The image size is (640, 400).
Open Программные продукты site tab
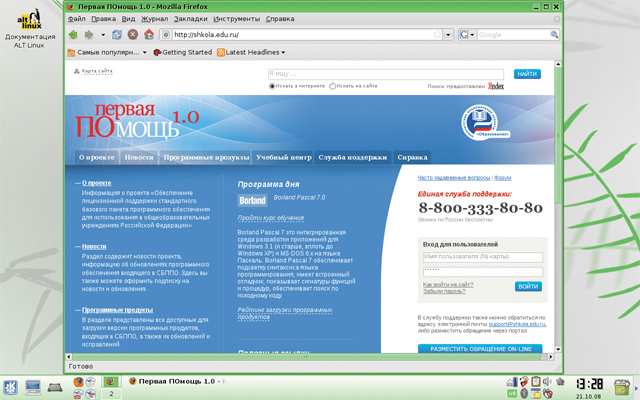[x=206, y=157]
